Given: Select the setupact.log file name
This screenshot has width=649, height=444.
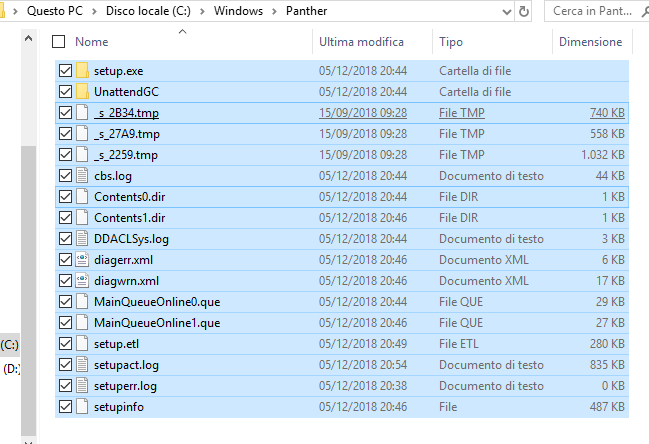Looking at the screenshot, I should (126, 365).
